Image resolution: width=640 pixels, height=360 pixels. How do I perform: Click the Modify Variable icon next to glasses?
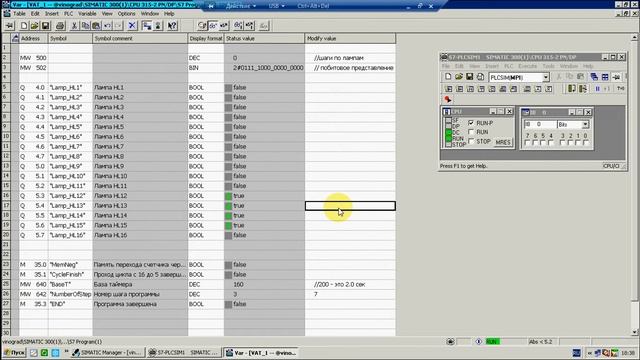coord(224,26)
